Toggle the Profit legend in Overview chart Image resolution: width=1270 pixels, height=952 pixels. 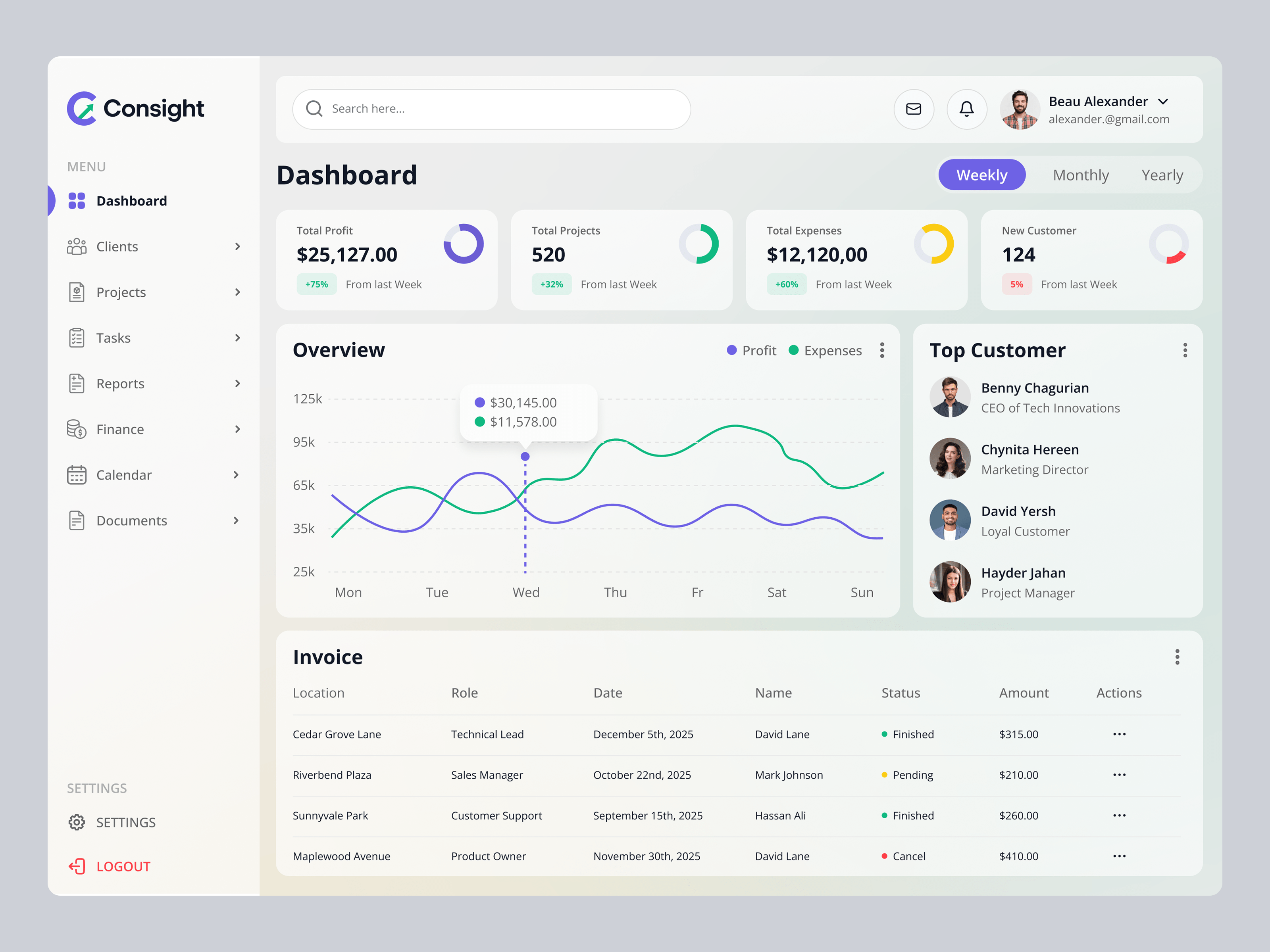pos(750,350)
